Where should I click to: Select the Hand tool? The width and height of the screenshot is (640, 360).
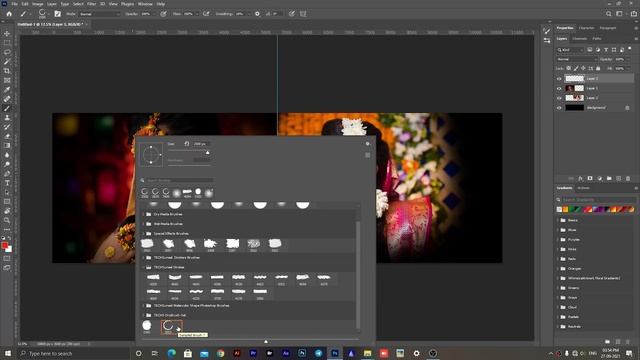point(7,211)
